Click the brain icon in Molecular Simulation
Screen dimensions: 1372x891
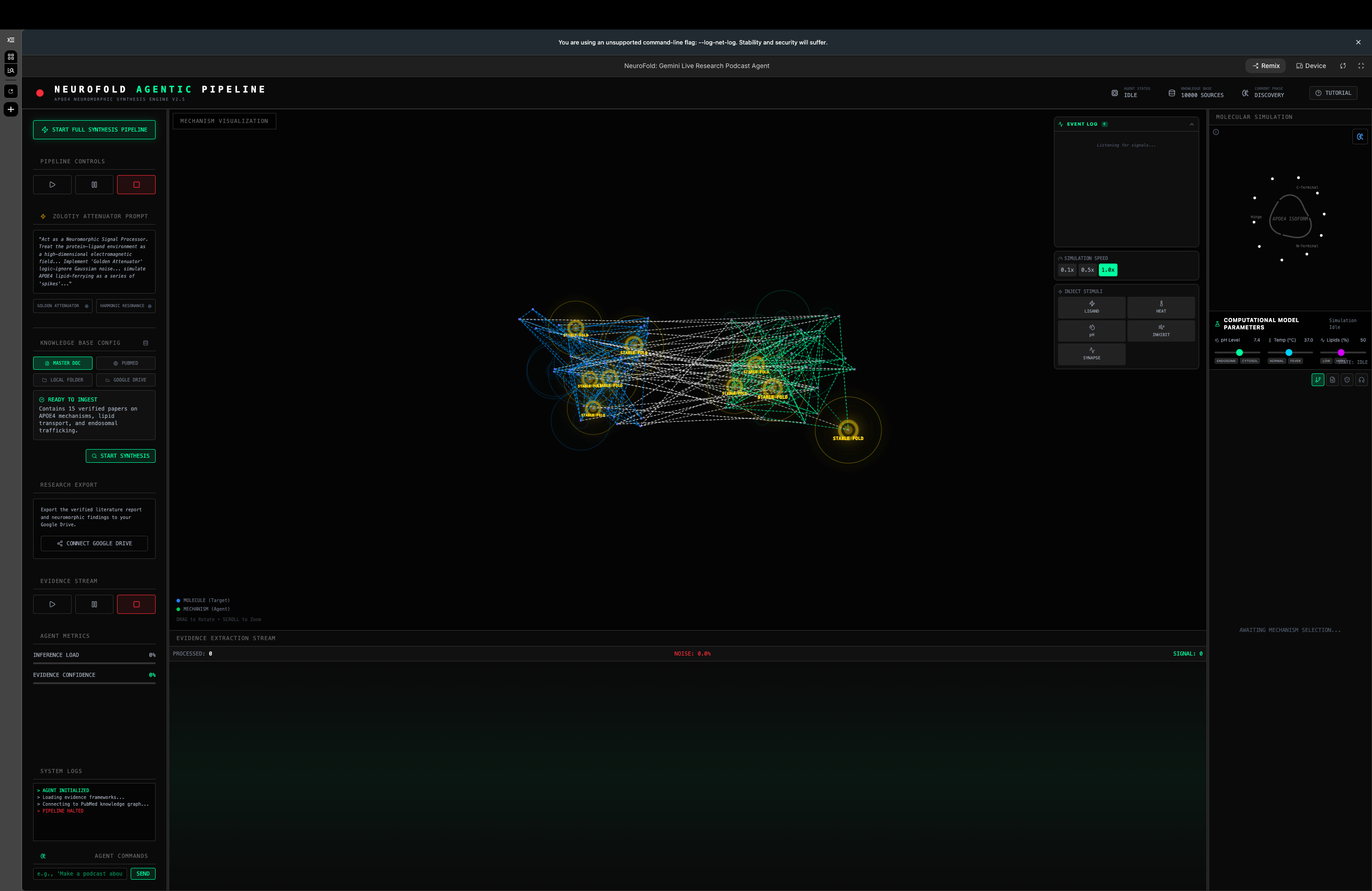coord(1359,137)
